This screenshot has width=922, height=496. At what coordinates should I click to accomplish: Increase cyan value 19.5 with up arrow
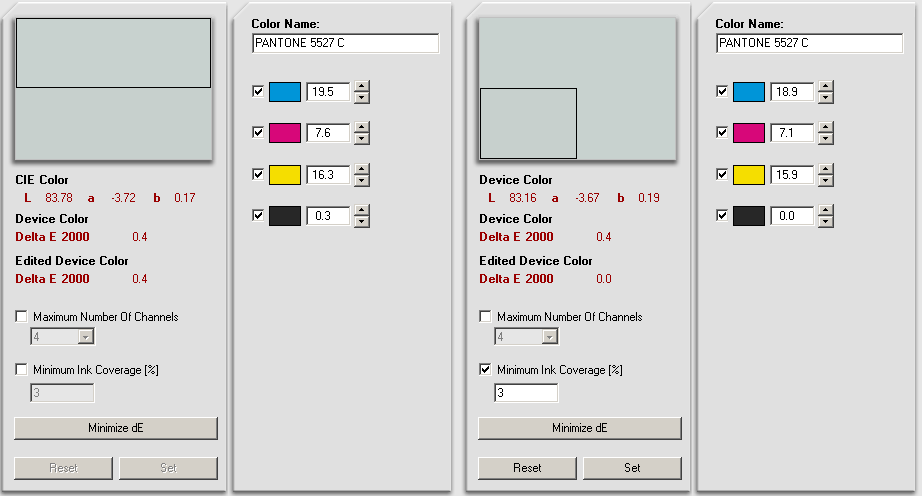click(x=362, y=86)
